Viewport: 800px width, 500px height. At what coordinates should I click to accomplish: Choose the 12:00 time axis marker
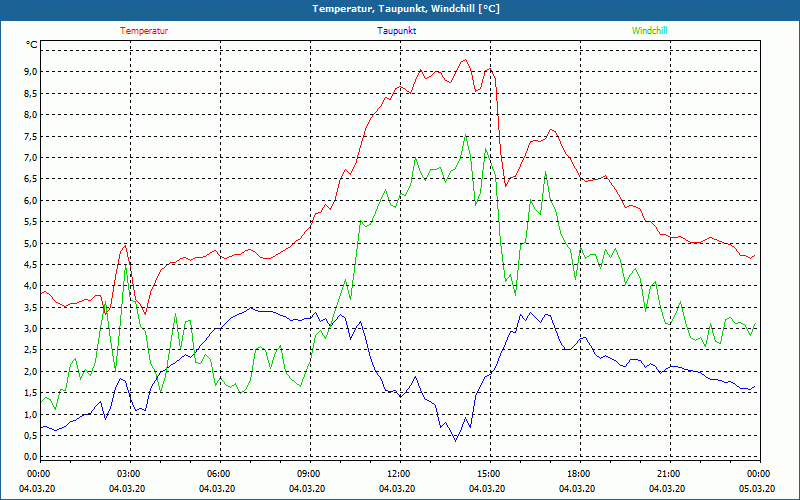(x=398, y=474)
